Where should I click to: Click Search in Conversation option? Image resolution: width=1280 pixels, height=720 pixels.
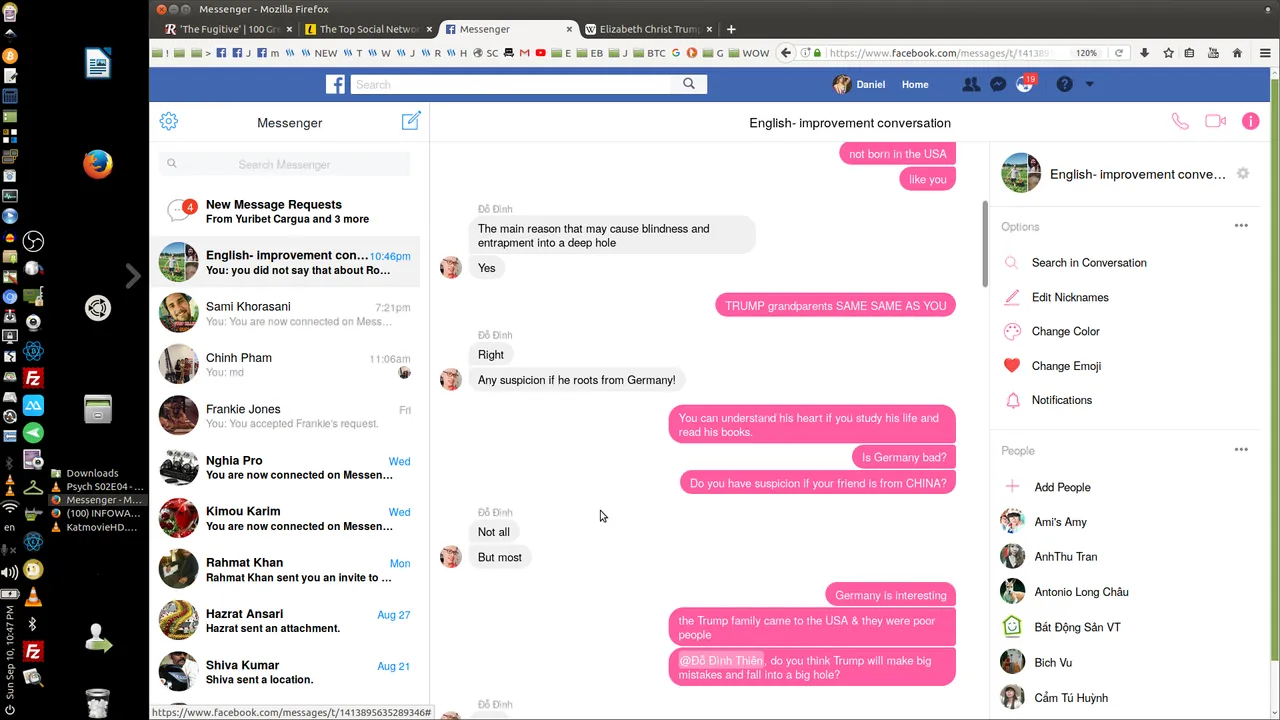pyautogui.click(x=1089, y=263)
